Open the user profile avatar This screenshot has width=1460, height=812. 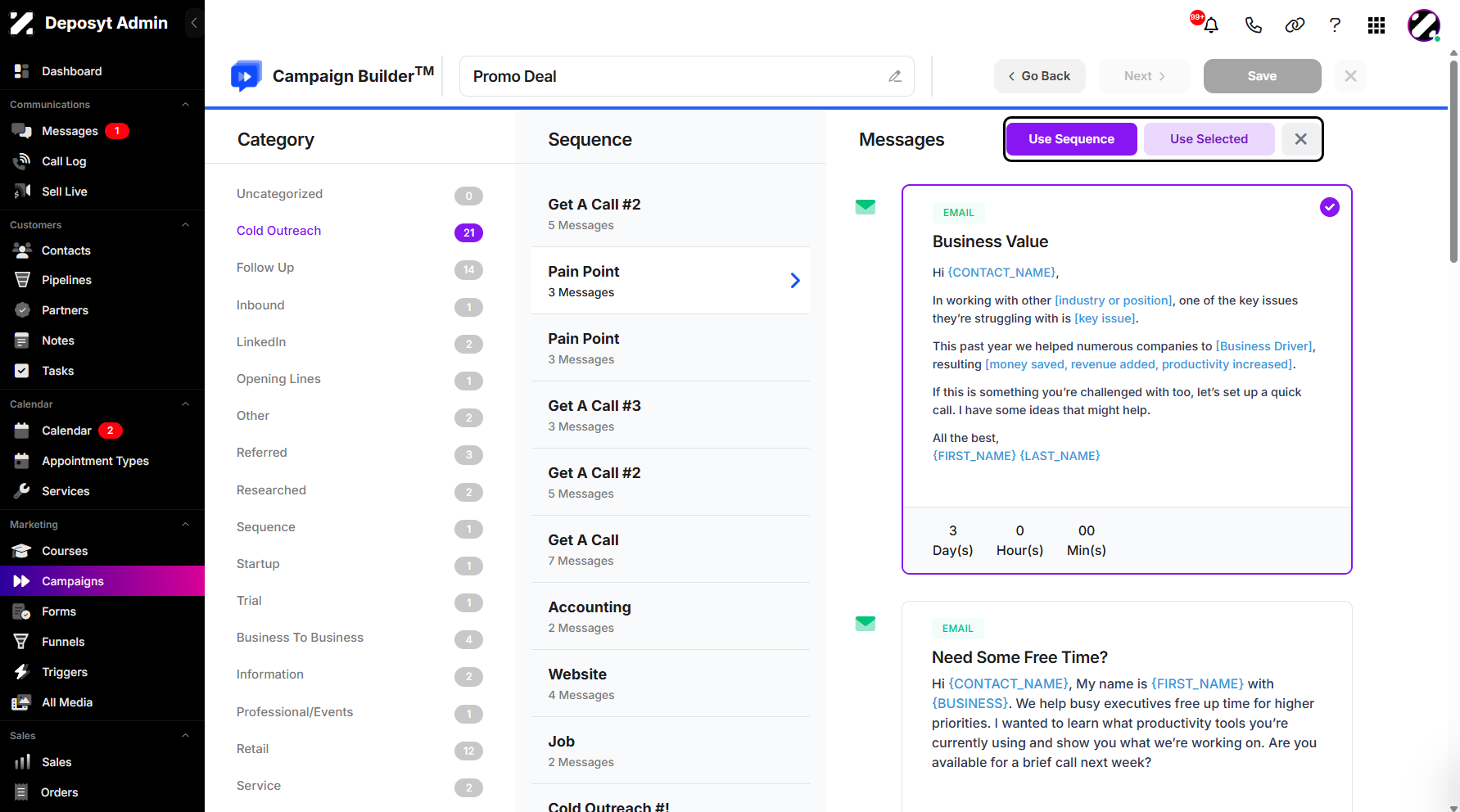point(1424,25)
